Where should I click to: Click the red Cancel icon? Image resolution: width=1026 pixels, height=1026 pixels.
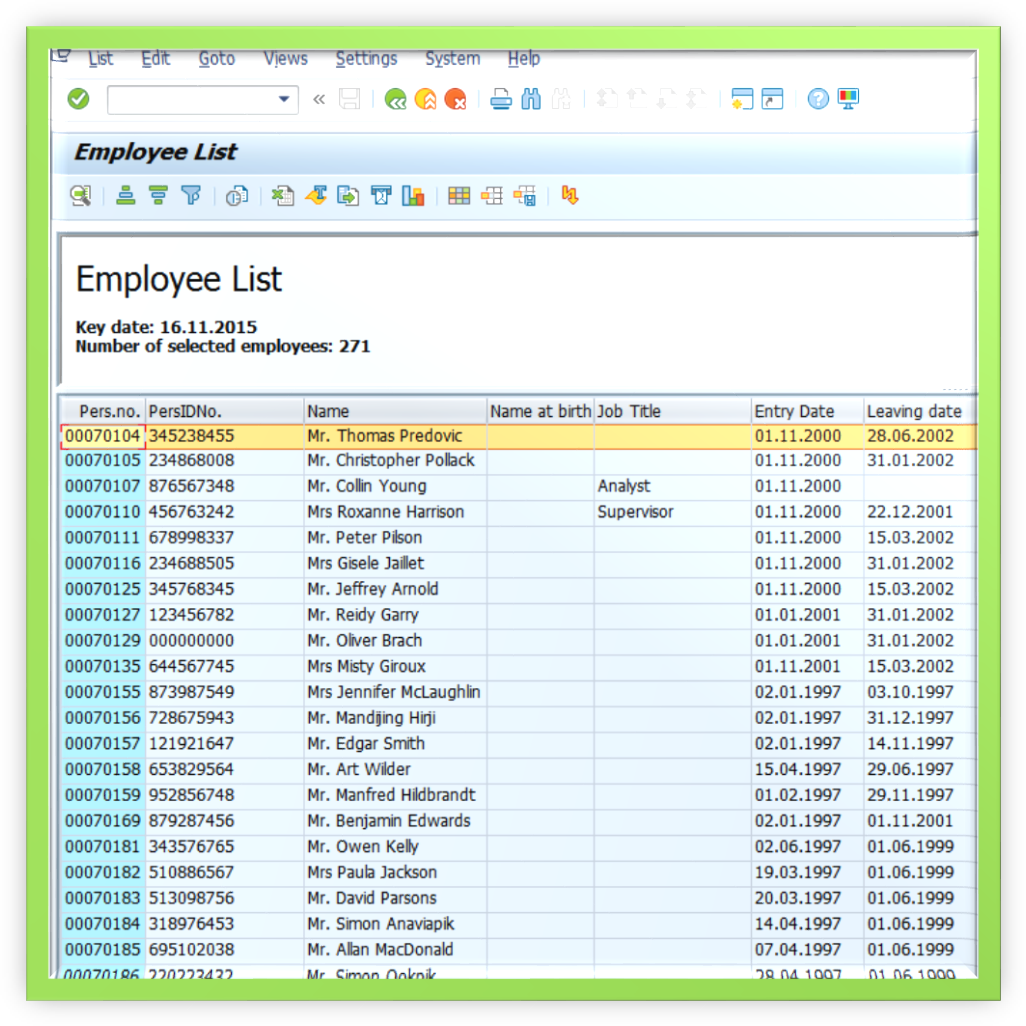(456, 99)
